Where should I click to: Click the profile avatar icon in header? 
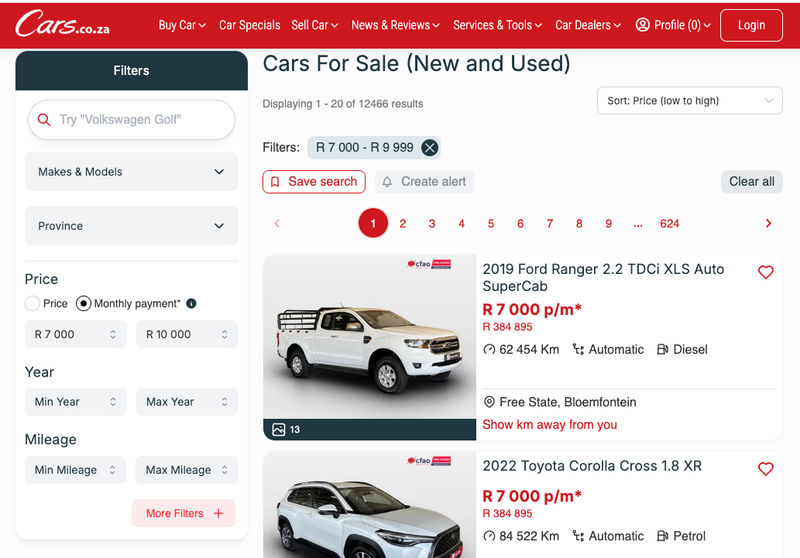642,24
